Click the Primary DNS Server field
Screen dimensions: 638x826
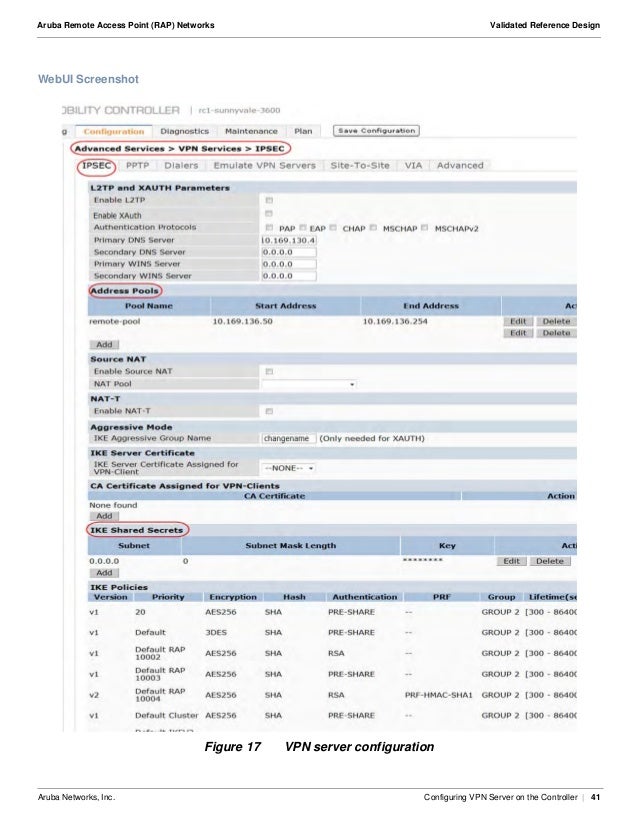(x=289, y=240)
